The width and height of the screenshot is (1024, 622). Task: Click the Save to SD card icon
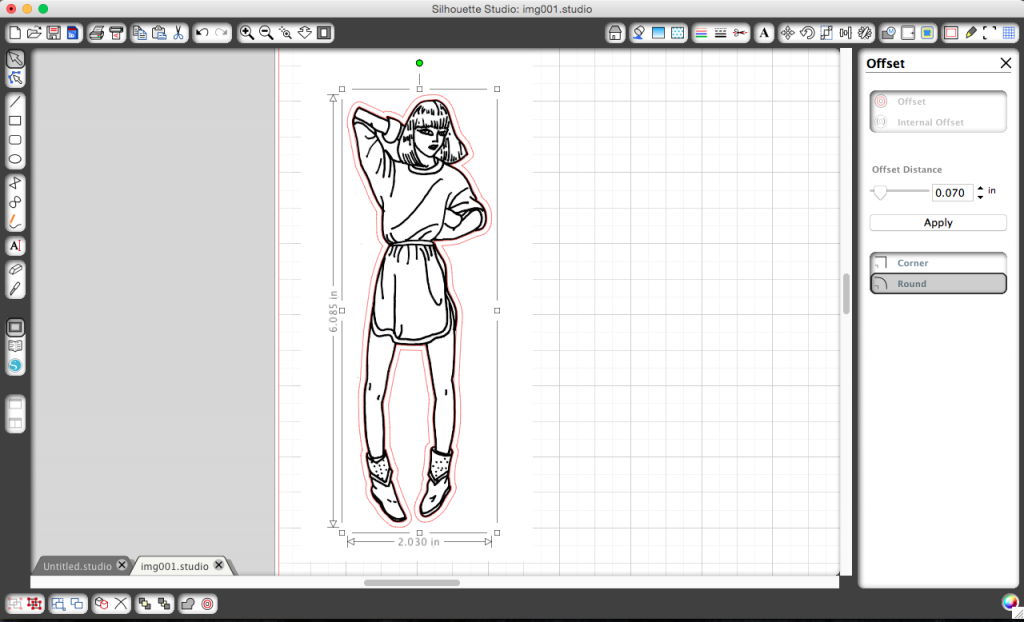(72, 33)
